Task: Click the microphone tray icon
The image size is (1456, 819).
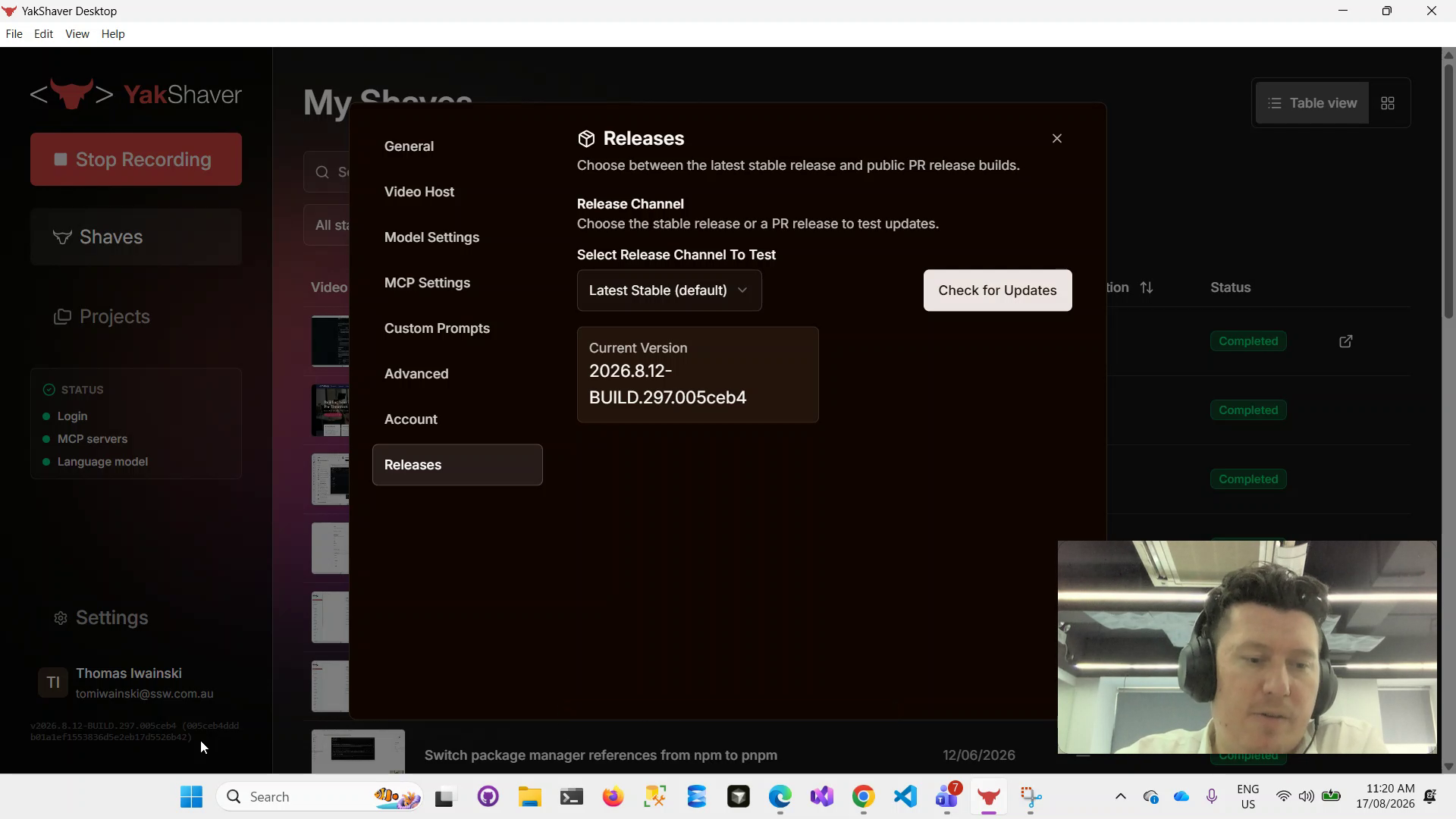Action: [x=1212, y=797]
